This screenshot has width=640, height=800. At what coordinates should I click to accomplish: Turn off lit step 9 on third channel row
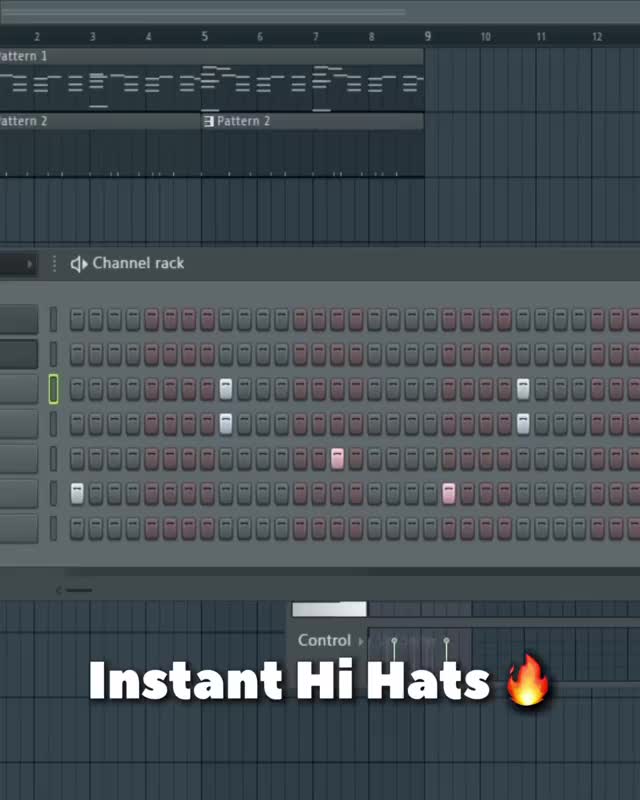(x=226, y=389)
